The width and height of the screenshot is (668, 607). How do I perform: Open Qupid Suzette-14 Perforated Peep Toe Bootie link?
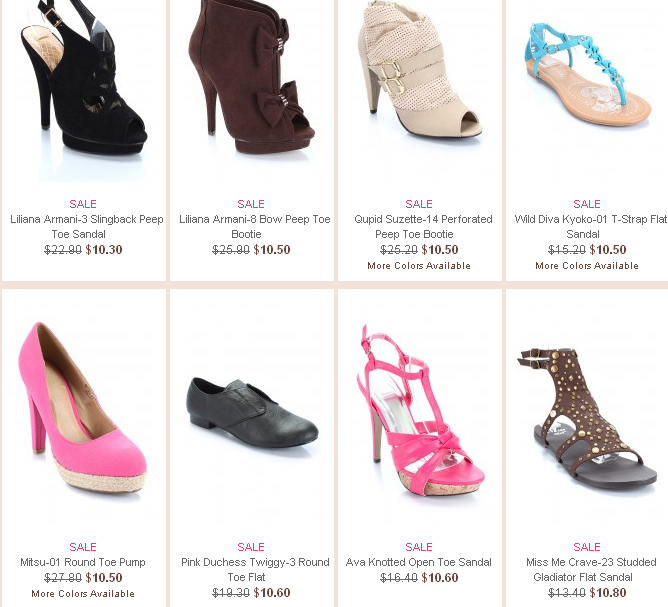pyautogui.click(x=423, y=227)
